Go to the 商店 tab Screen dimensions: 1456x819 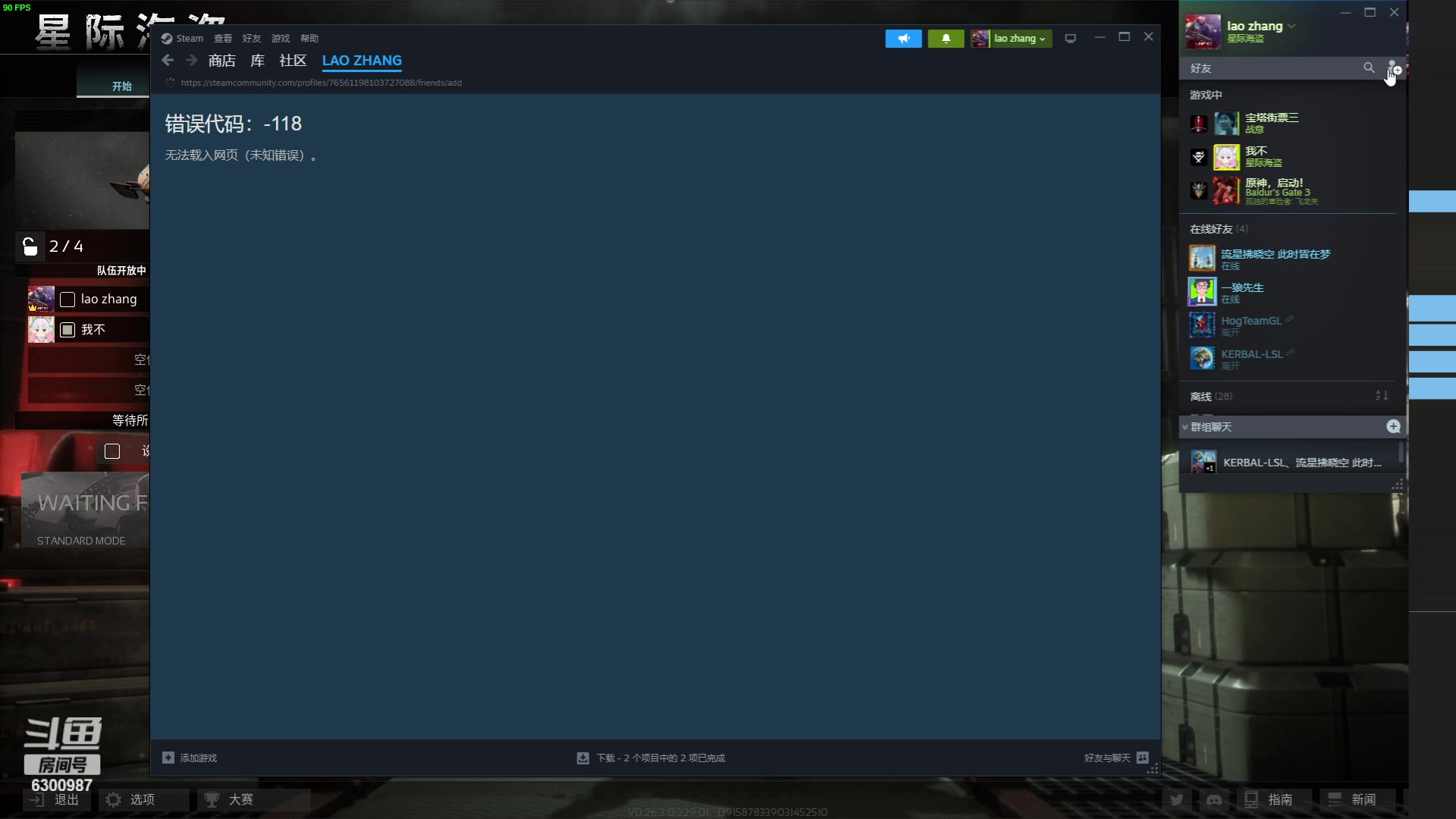(x=222, y=61)
